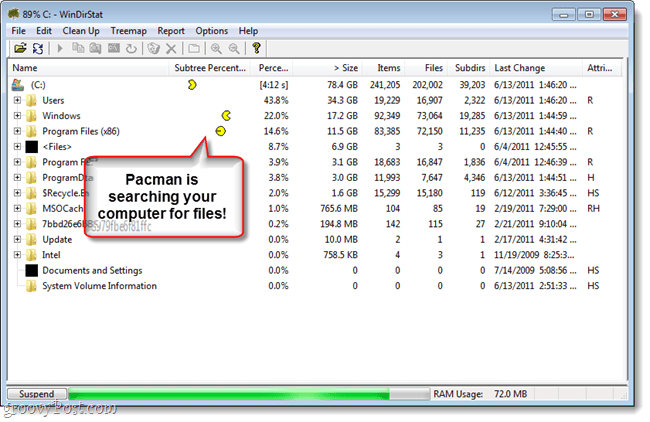Click the Users folder icon
The height and width of the screenshot is (422, 650).
pyautogui.click(x=32, y=100)
